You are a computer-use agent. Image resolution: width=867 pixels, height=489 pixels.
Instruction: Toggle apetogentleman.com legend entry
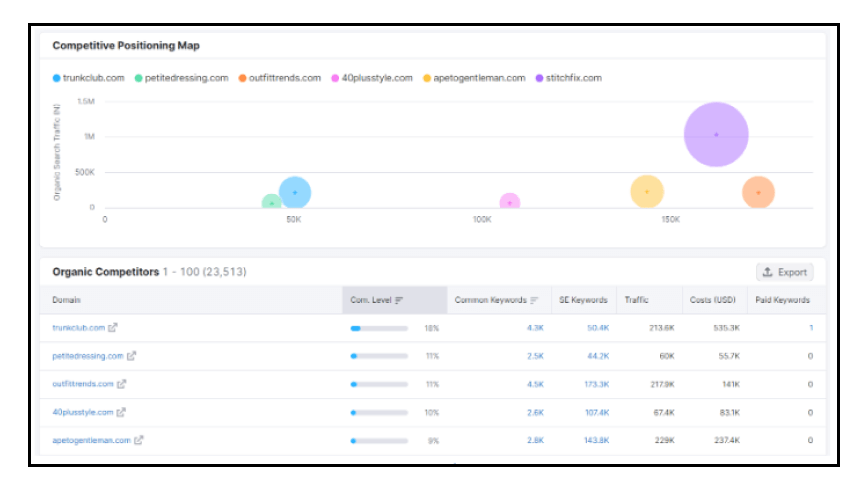[474, 78]
